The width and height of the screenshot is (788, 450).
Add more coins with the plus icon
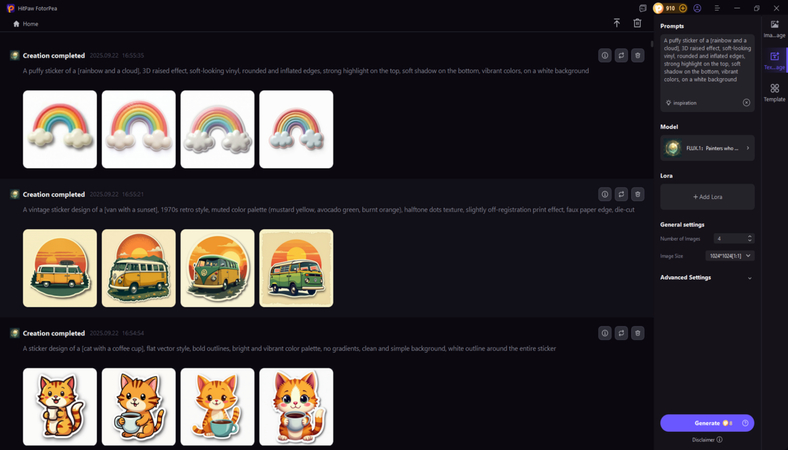tap(682, 8)
